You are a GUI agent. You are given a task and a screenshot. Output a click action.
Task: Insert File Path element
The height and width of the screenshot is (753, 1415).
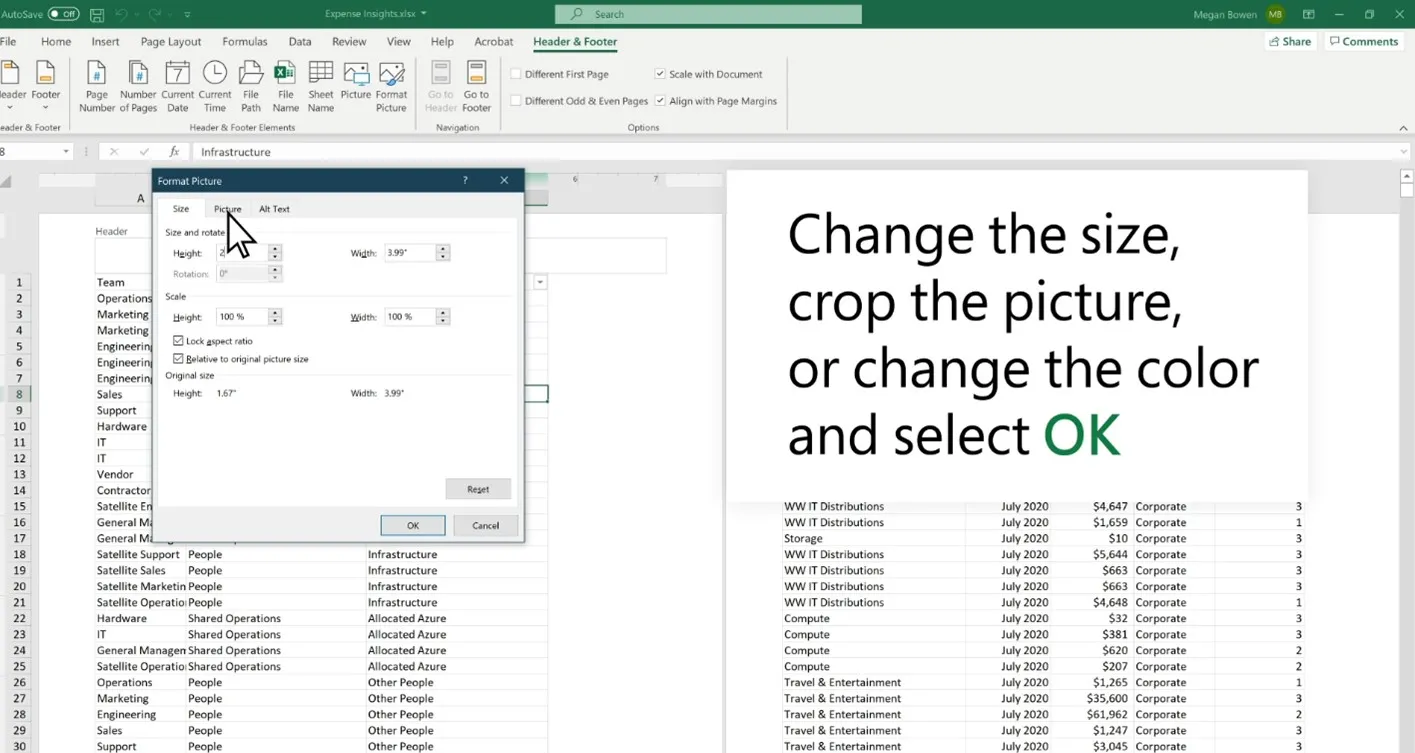click(251, 86)
